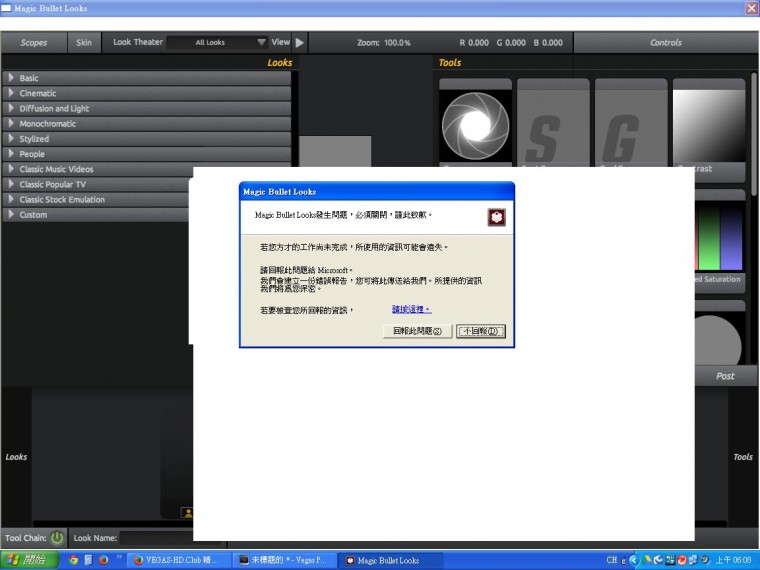Click the Look Theater button
Screen dimensions: 760x570
(x=138, y=42)
